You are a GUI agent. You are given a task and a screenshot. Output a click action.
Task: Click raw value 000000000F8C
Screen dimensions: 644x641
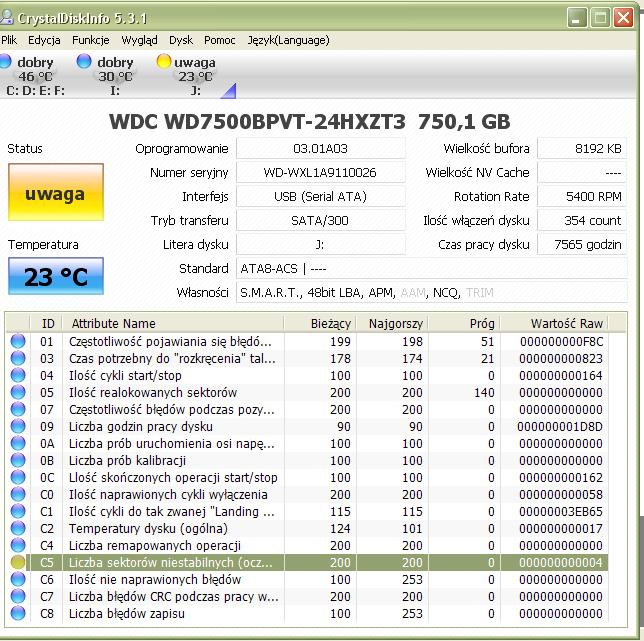[561, 341]
